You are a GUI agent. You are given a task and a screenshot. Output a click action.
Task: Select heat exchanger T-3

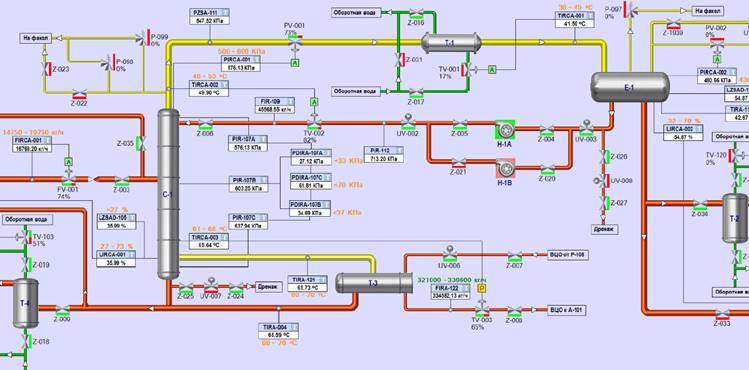click(x=374, y=283)
